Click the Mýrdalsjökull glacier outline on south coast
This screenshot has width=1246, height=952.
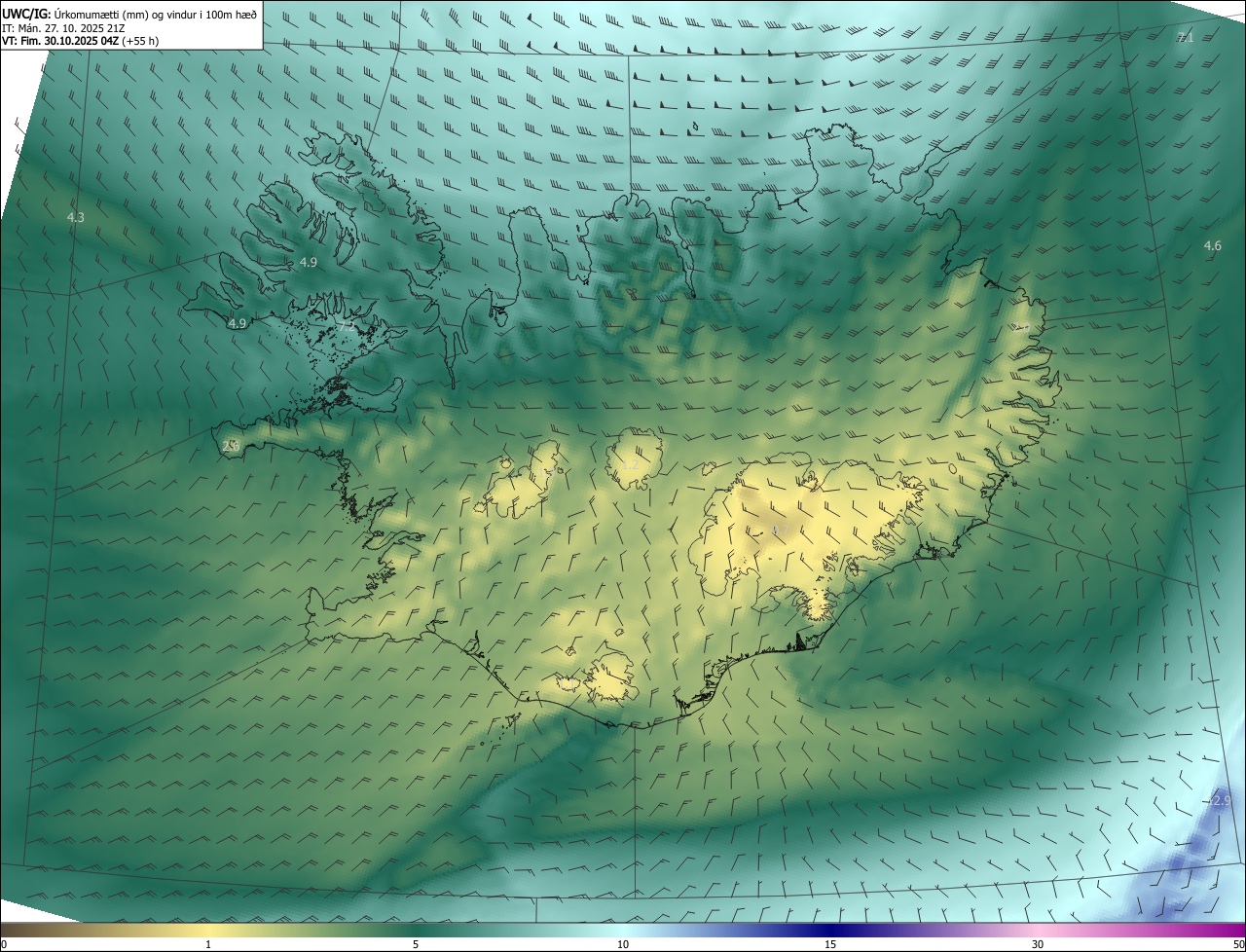pos(608,678)
